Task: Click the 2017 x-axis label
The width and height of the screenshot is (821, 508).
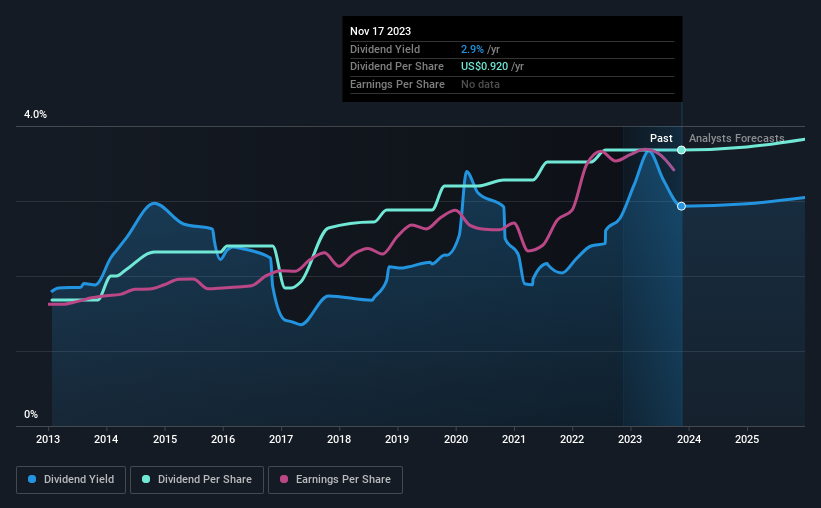Action: tap(281, 439)
